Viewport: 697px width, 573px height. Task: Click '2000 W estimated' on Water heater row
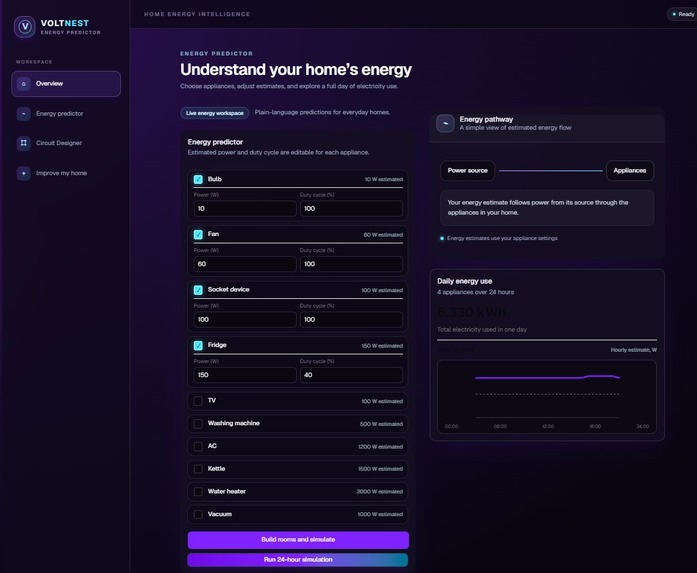click(380, 492)
